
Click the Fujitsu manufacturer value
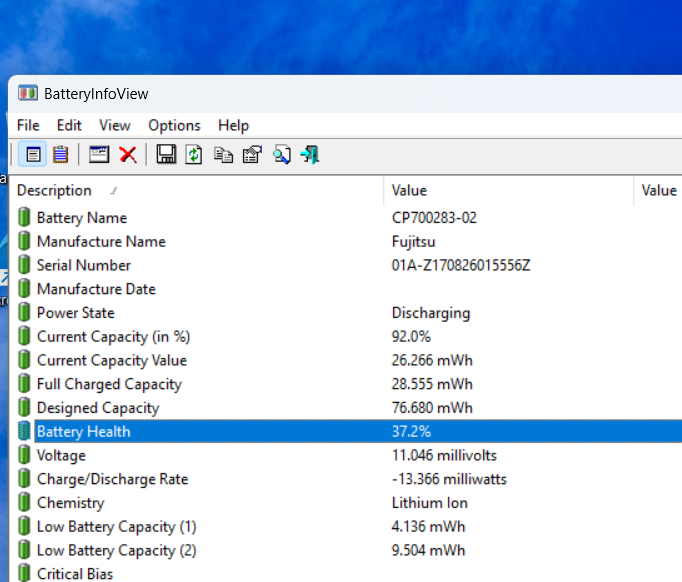point(413,241)
